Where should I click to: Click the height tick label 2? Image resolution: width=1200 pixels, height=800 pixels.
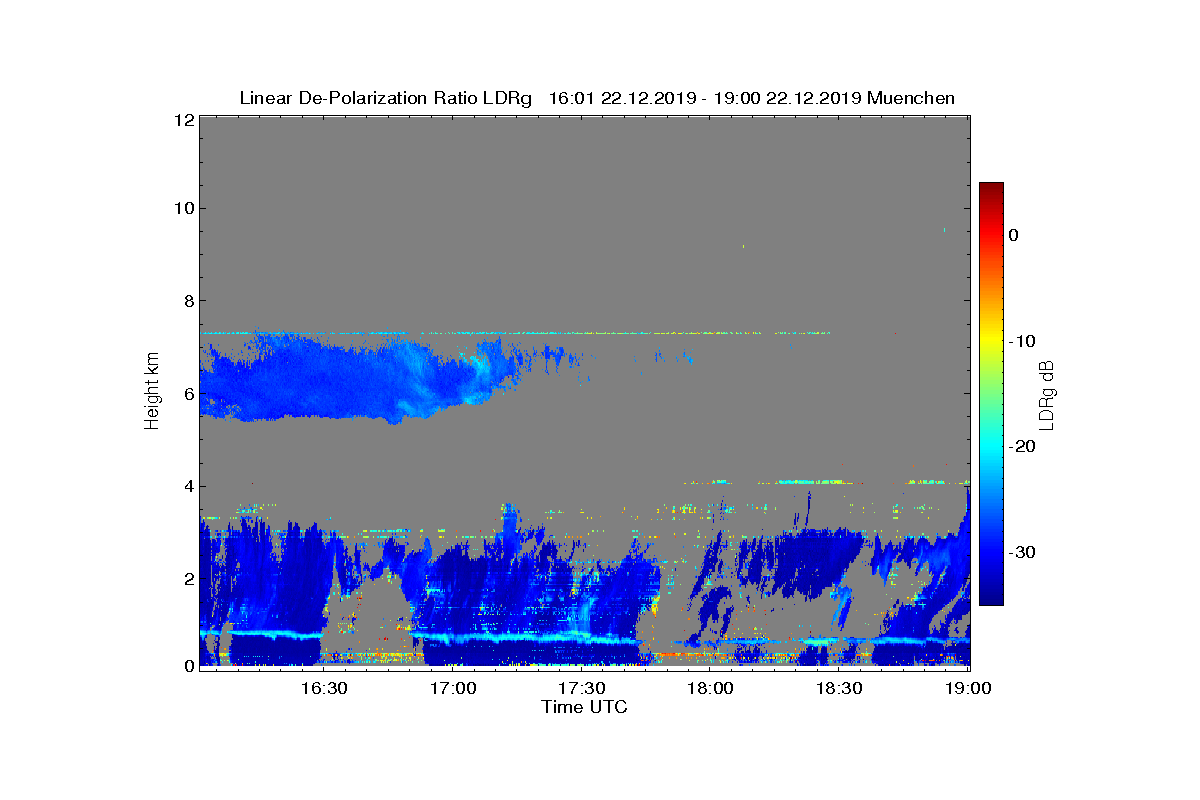[187, 579]
